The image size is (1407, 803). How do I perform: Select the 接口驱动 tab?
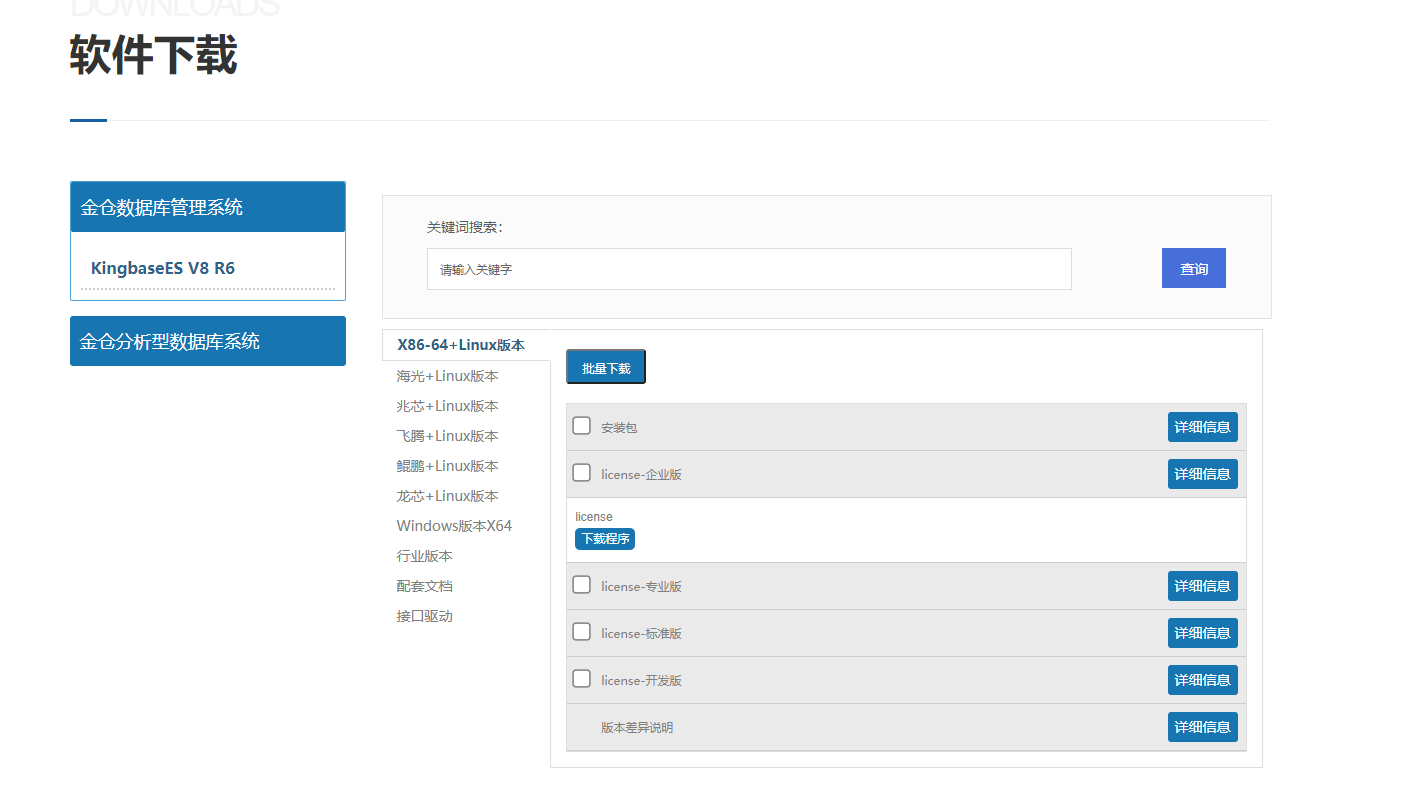[x=424, y=616]
